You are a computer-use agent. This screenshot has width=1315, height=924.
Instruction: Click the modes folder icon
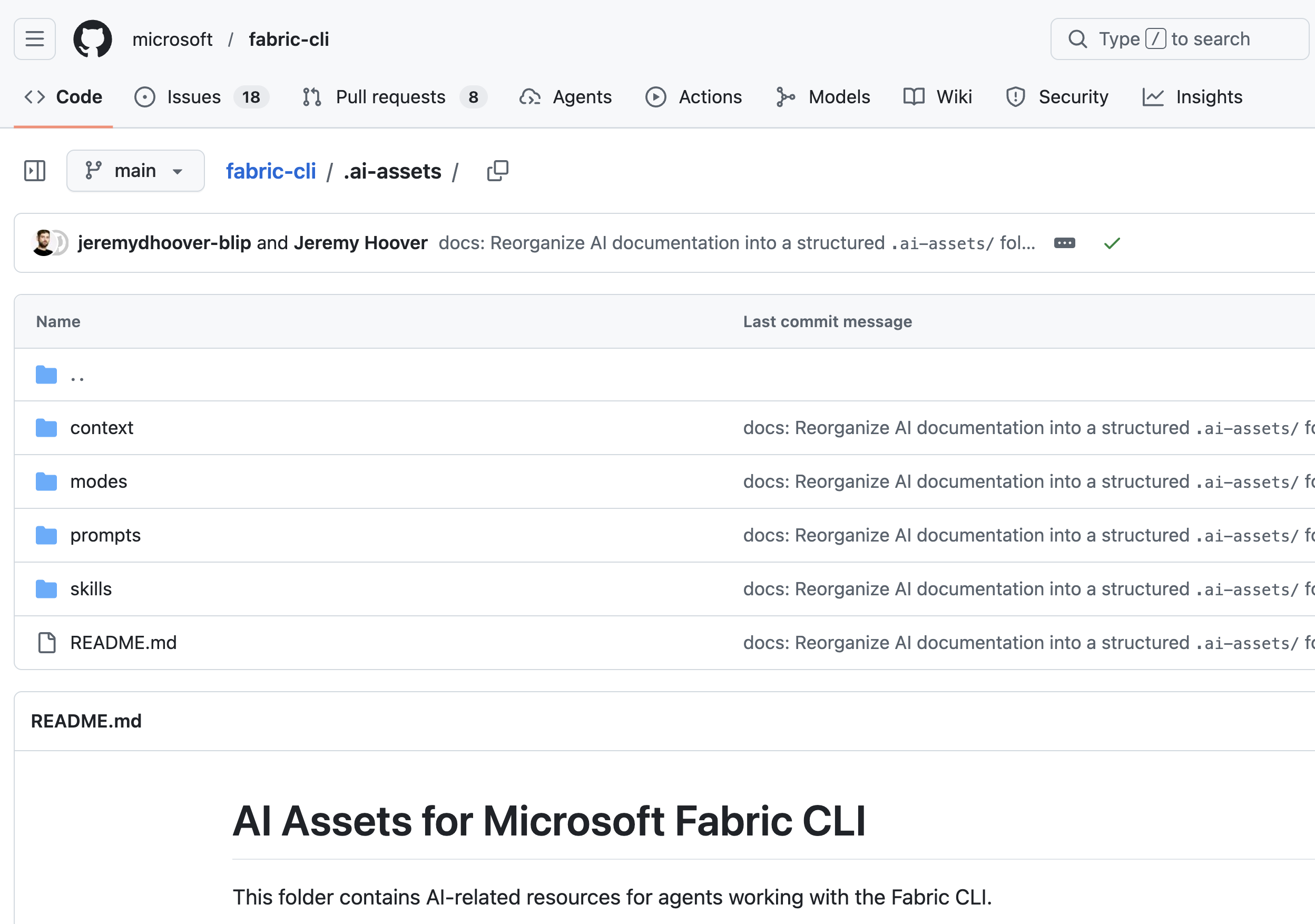coord(46,482)
